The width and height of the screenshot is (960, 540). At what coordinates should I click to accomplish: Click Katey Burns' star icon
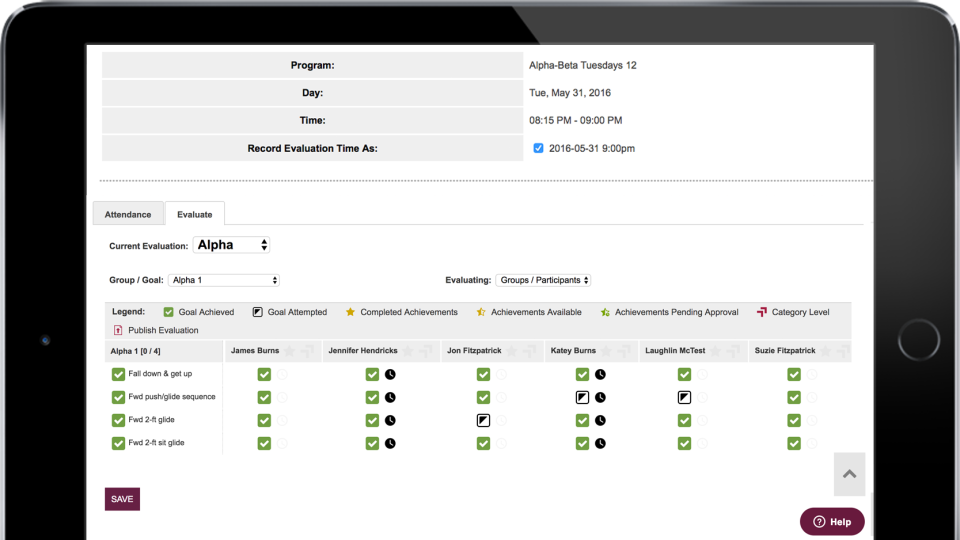click(x=606, y=351)
